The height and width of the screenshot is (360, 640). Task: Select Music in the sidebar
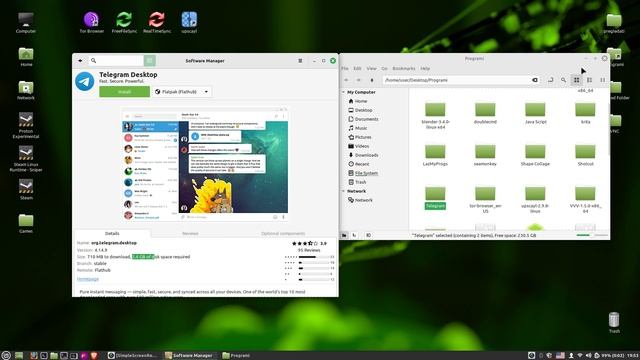(361, 128)
